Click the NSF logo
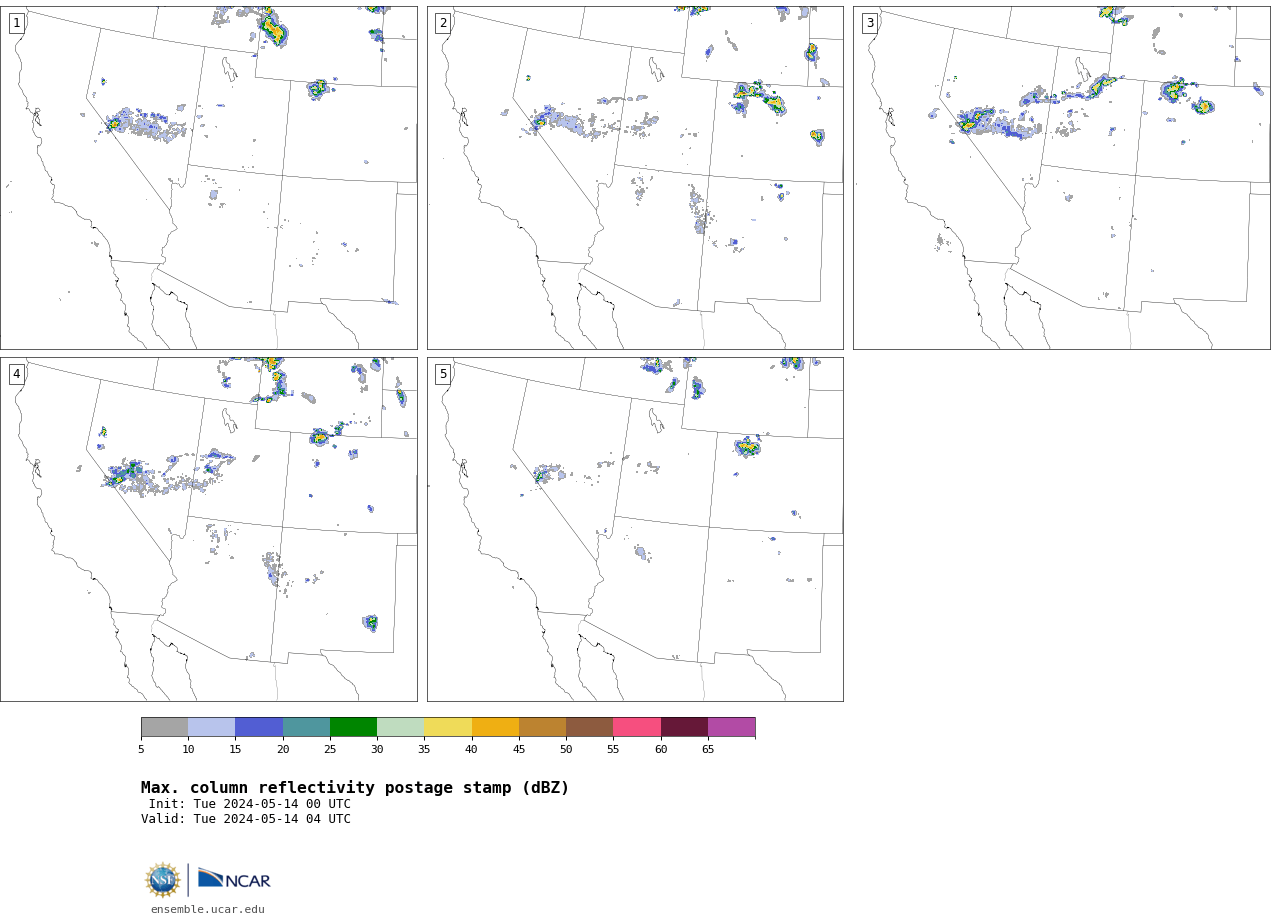The width and height of the screenshot is (1280, 920). point(163,880)
